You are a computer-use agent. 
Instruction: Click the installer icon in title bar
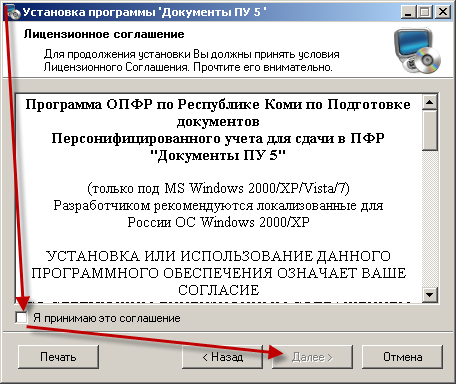tap(13, 12)
